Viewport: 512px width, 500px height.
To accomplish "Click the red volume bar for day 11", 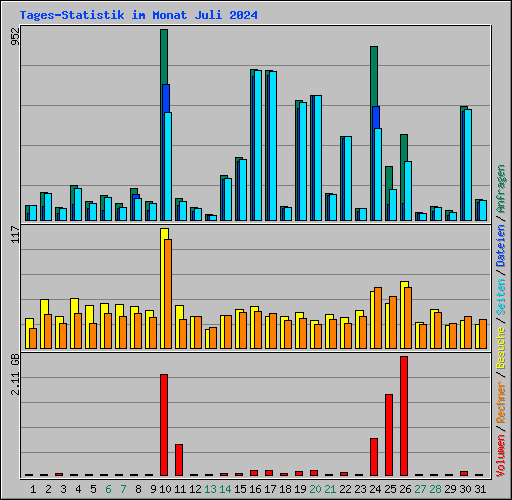I will (x=179, y=460).
